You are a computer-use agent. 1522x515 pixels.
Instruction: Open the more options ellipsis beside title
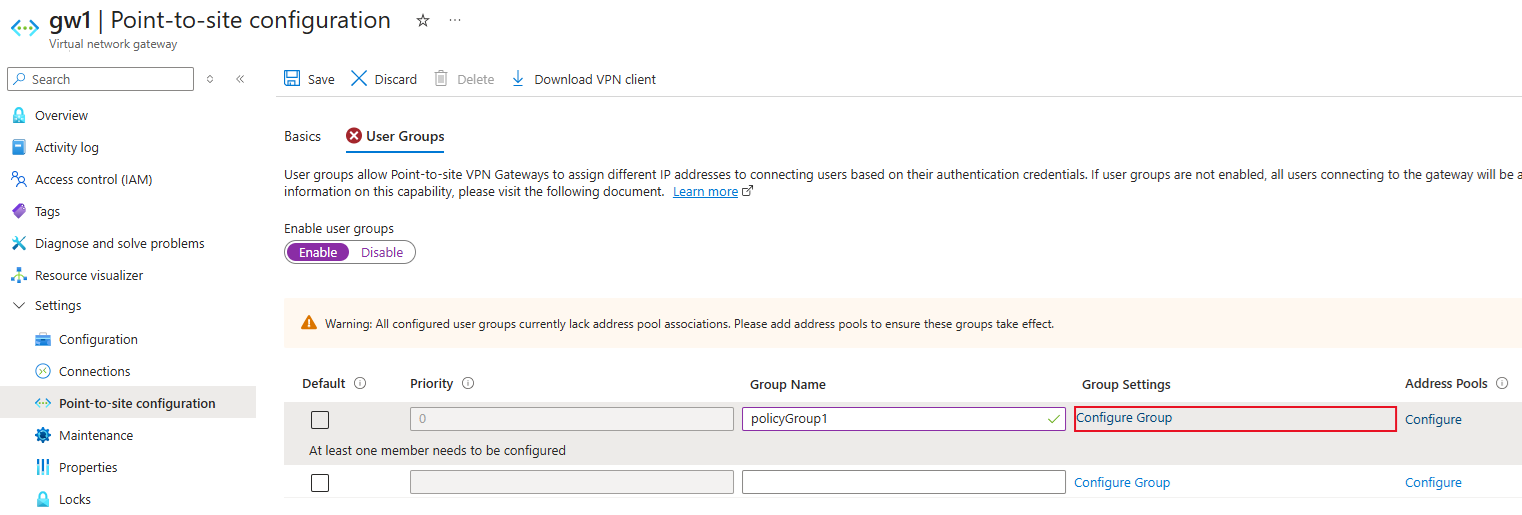click(x=455, y=20)
